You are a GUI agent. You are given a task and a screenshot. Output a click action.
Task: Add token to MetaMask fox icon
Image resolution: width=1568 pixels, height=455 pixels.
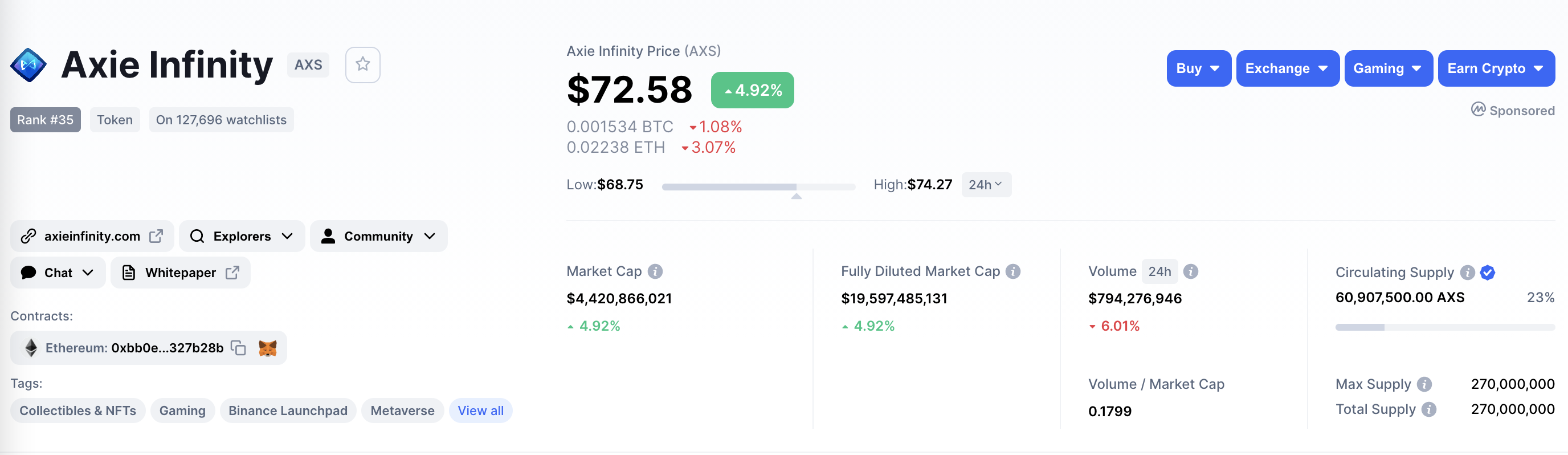click(267, 348)
